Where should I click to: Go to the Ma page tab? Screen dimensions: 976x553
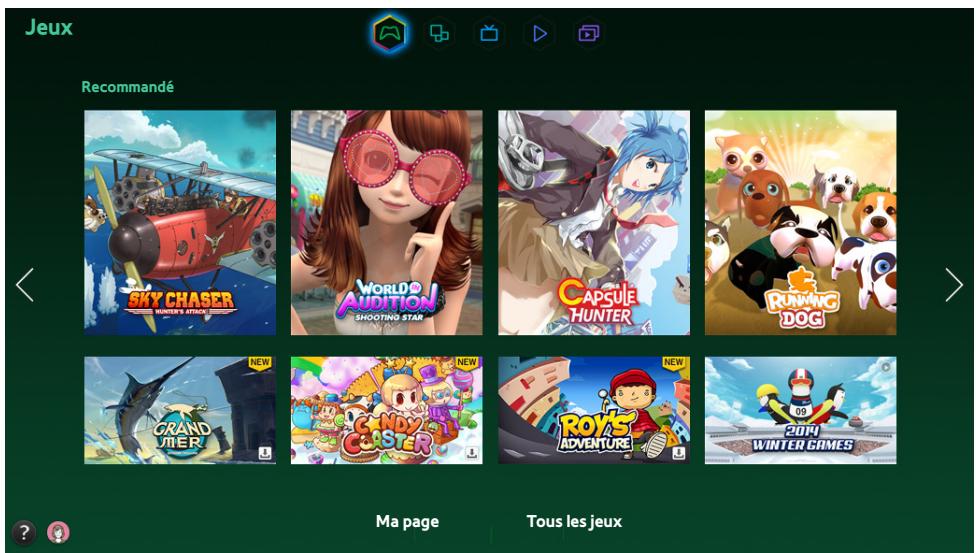pos(407,521)
